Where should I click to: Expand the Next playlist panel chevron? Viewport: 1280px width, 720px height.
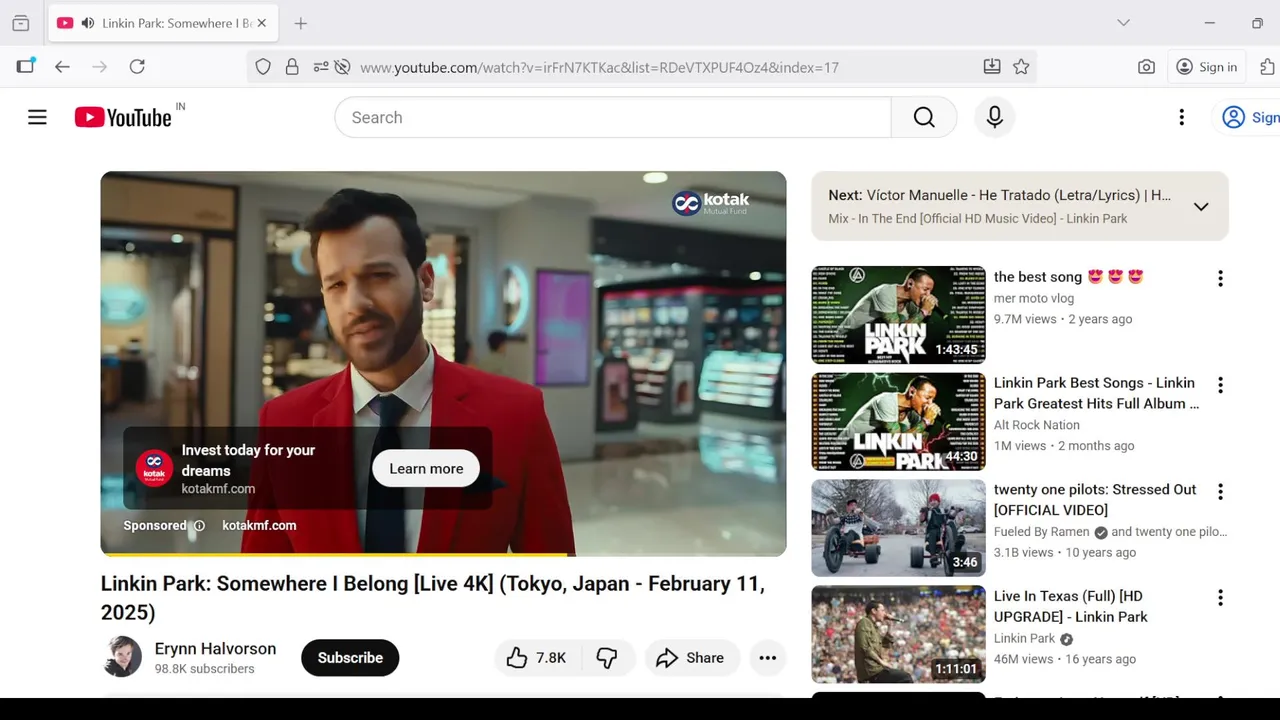click(x=1201, y=207)
